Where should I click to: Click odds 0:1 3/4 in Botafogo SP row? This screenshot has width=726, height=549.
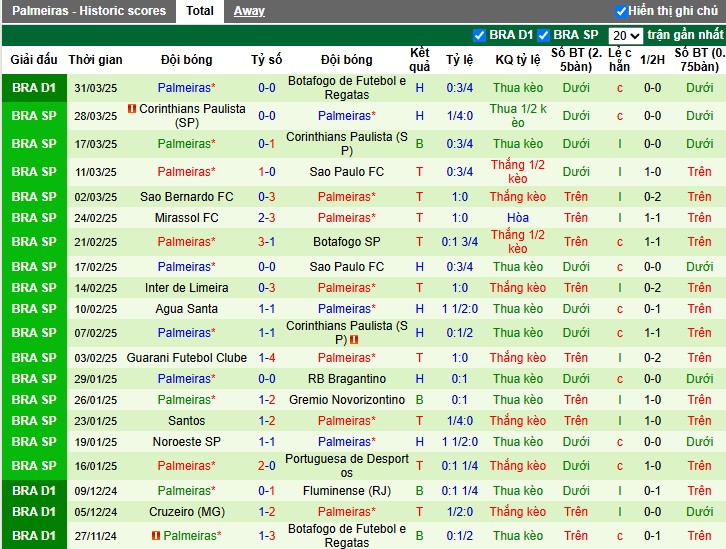point(460,242)
